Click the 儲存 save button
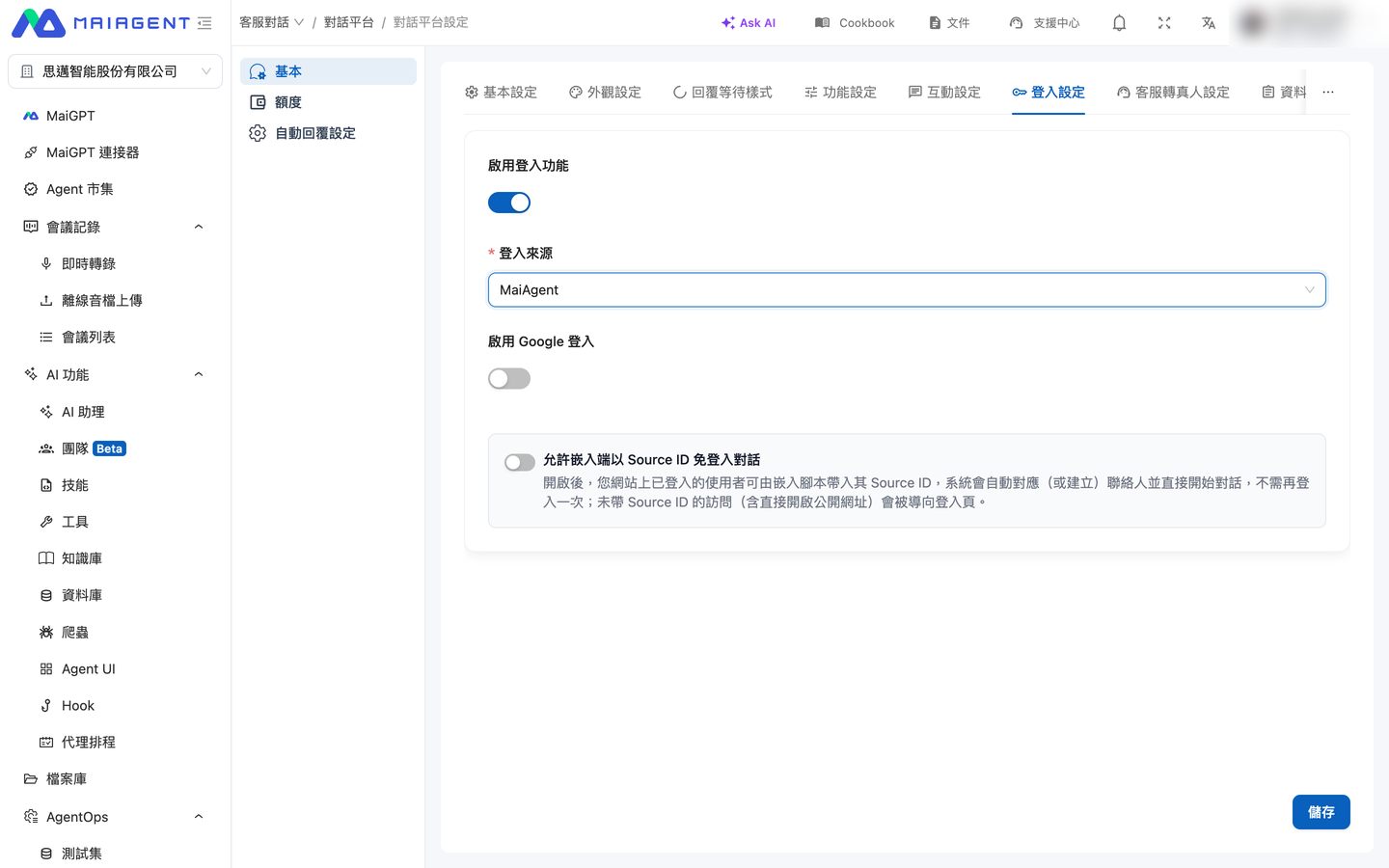Viewport: 1389px width, 868px height. click(1321, 812)
